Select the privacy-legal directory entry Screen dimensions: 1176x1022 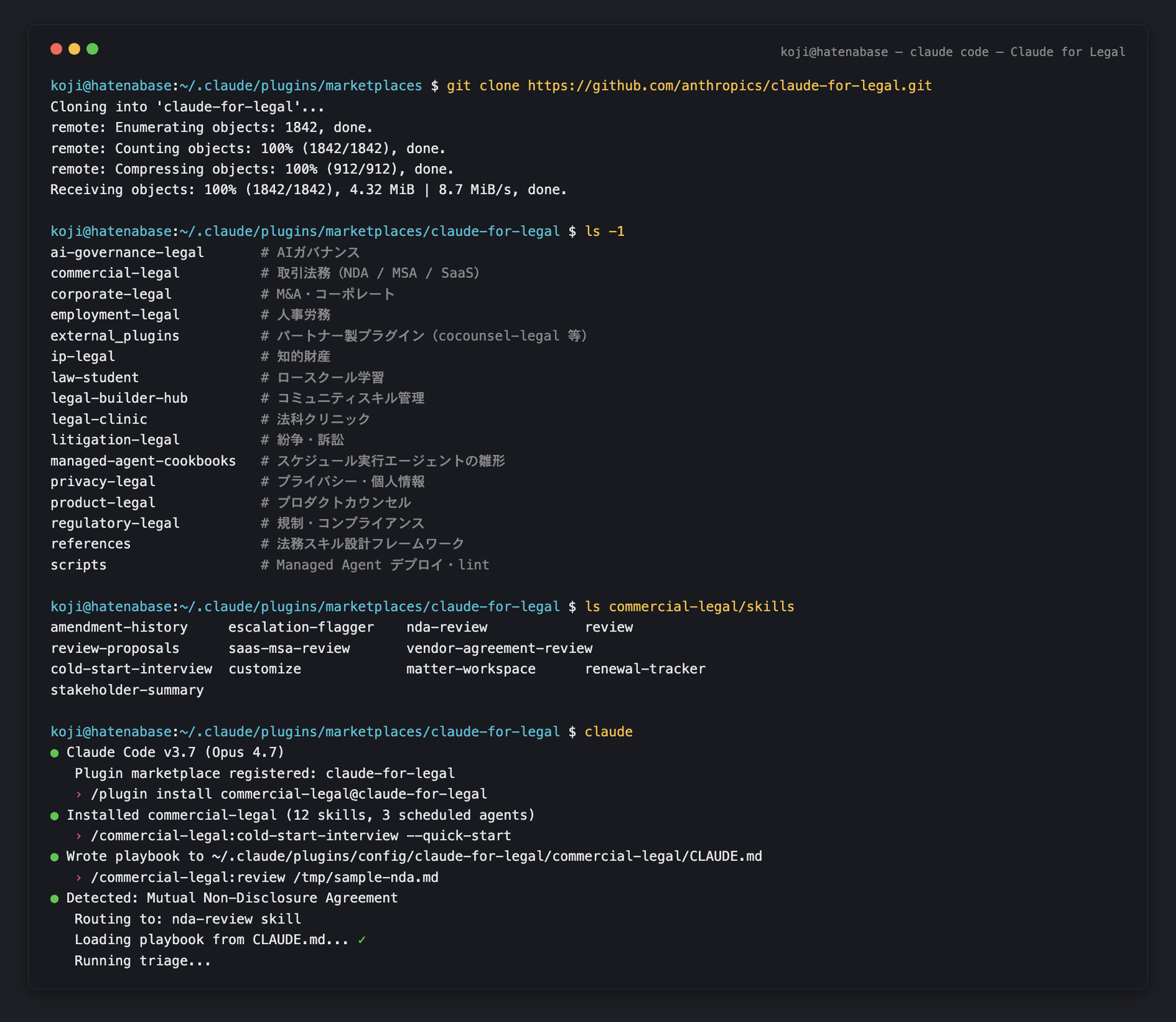tap(103, 482)
